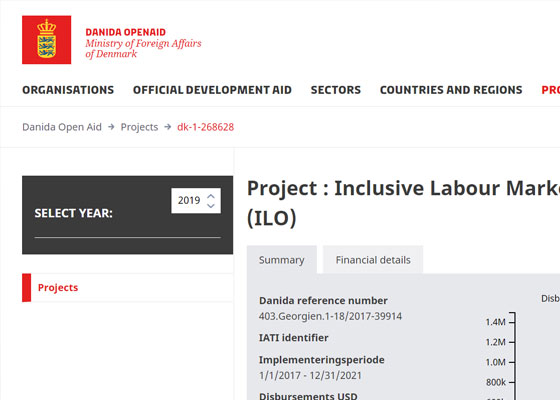Select the Summary tab
Viewport: 560px width, 400px height.
pos(281,260)
